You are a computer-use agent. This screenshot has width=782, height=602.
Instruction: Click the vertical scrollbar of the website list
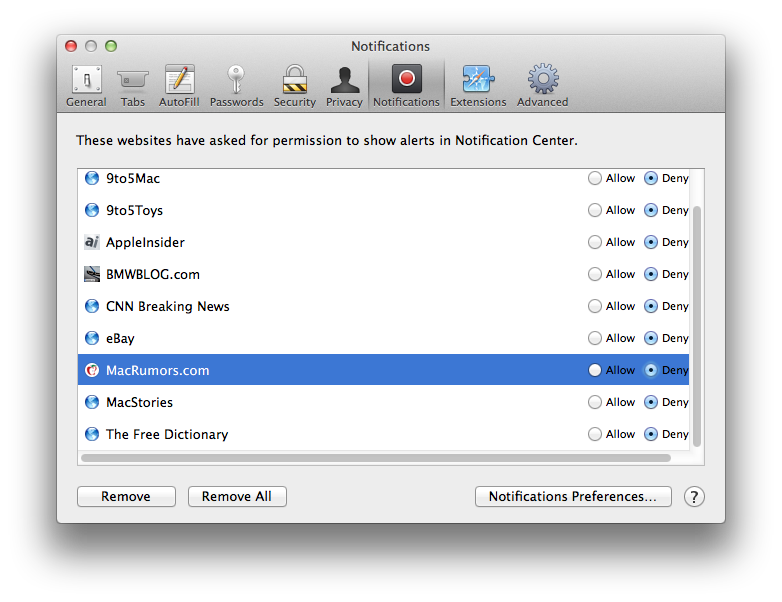coord(697,327)
